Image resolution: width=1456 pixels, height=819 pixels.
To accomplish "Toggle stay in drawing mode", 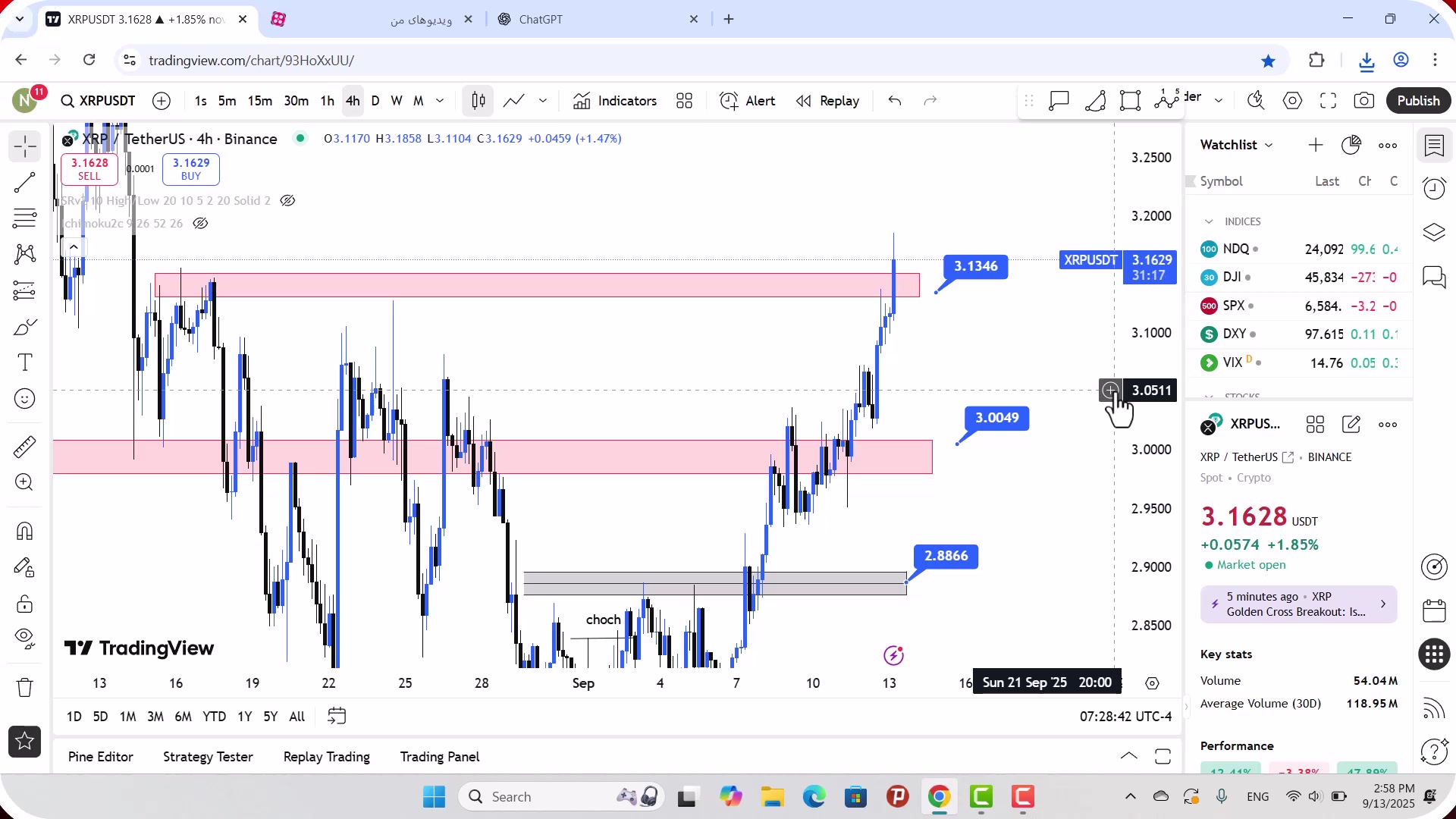I will click(x=25, y=568).
